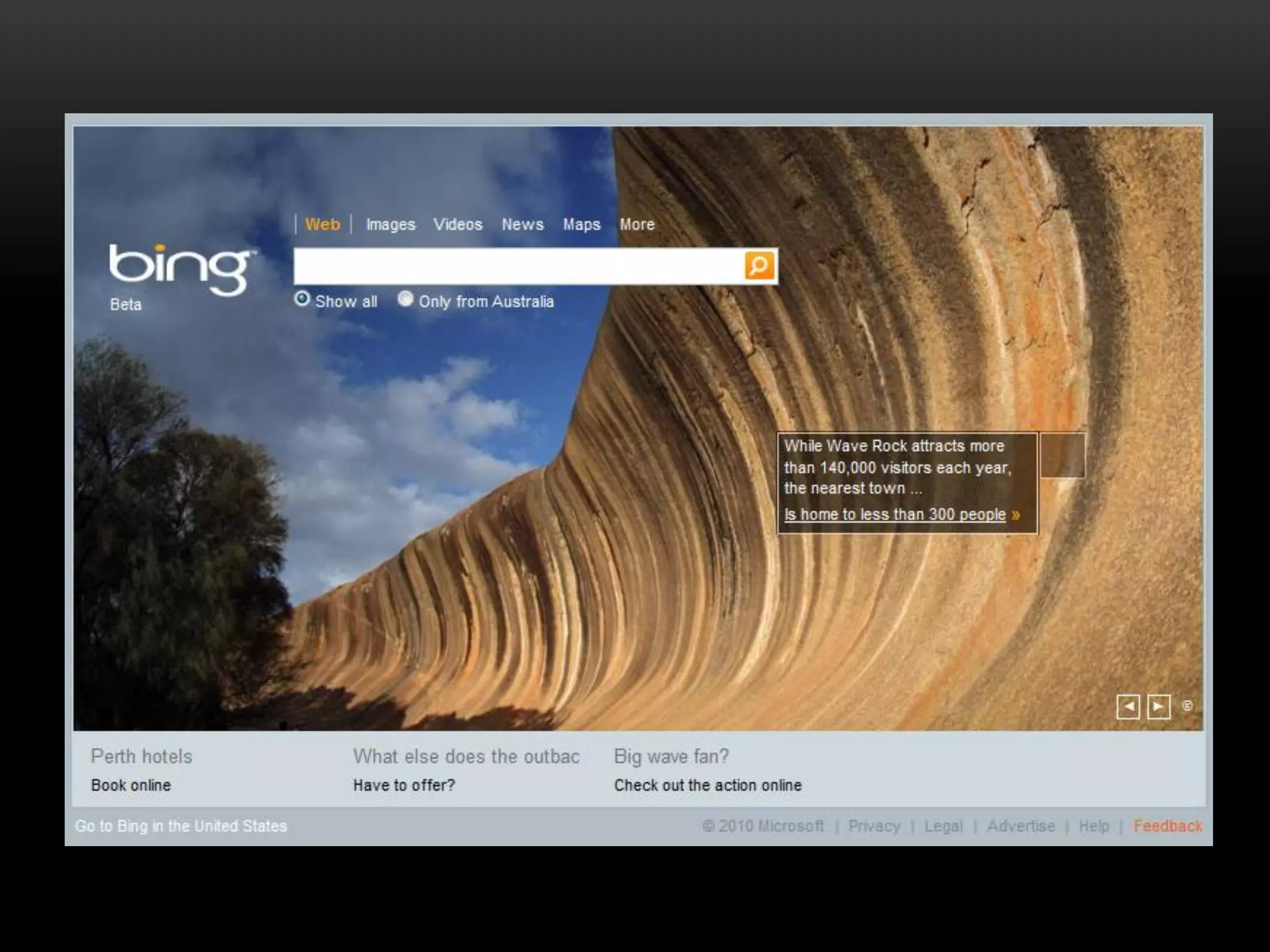Show the previous homepage image
This screenshot has height=952, width=1270.
click(x=1128, y=707)
